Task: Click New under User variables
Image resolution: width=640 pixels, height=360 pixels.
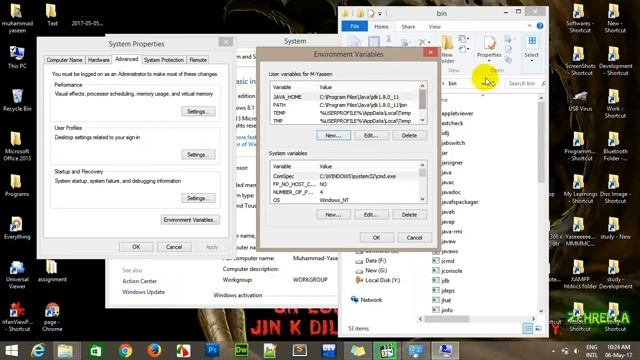Action: pos(333,136)
